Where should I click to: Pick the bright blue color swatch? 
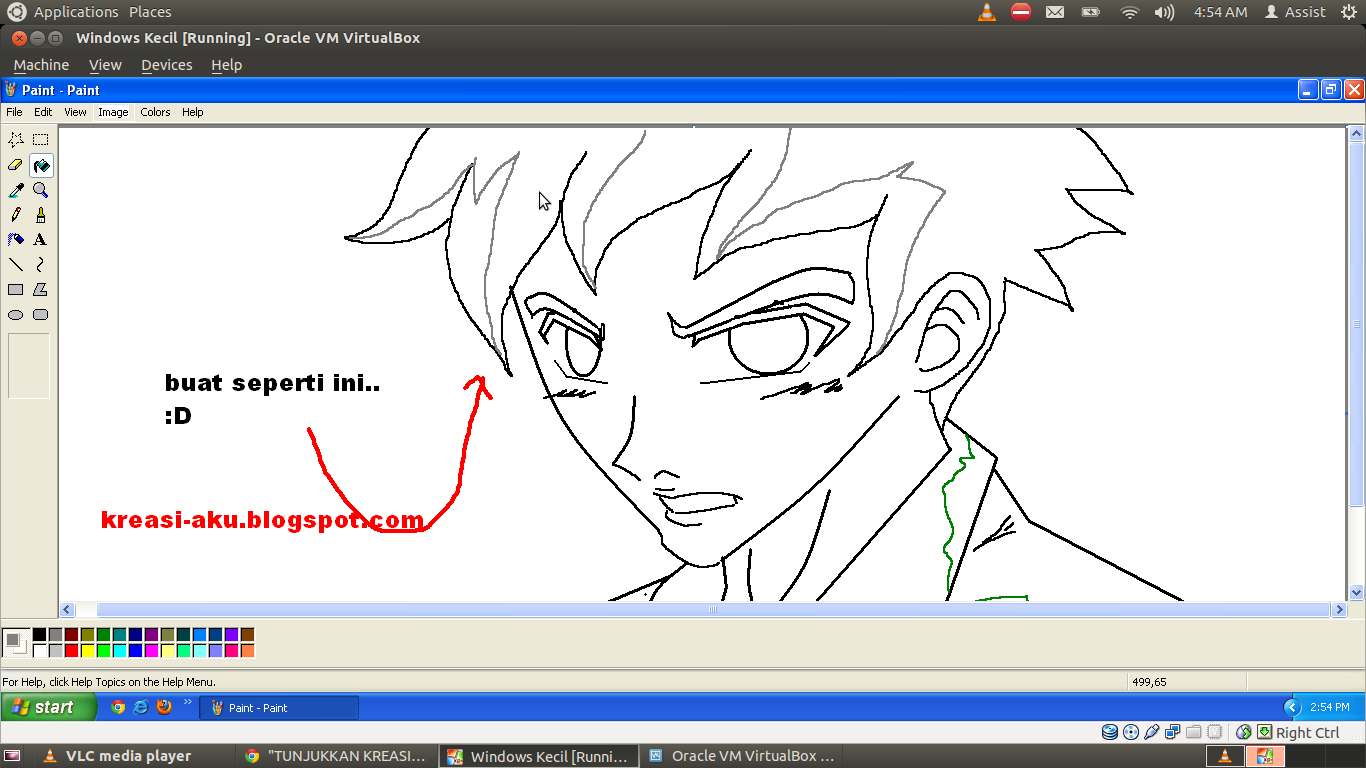pos(135,650)
